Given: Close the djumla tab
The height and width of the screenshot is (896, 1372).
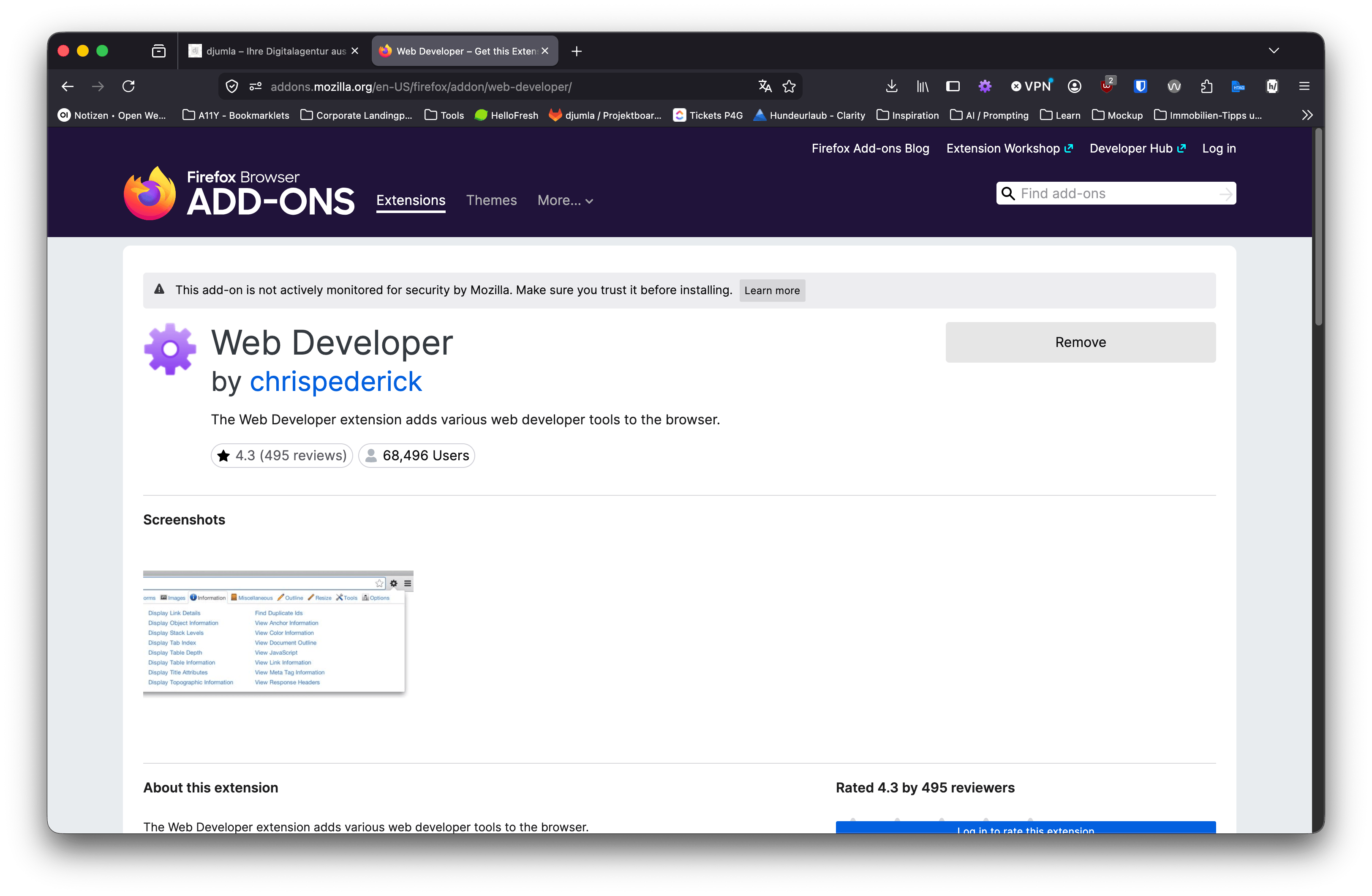Looking at the screenshot, I should [x=354, y=51].
